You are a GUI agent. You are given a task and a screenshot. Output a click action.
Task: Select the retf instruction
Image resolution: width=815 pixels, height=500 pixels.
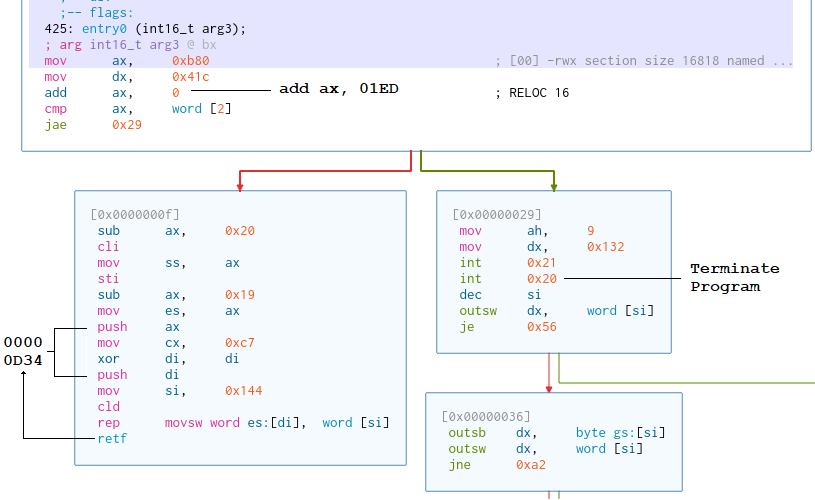111,439
